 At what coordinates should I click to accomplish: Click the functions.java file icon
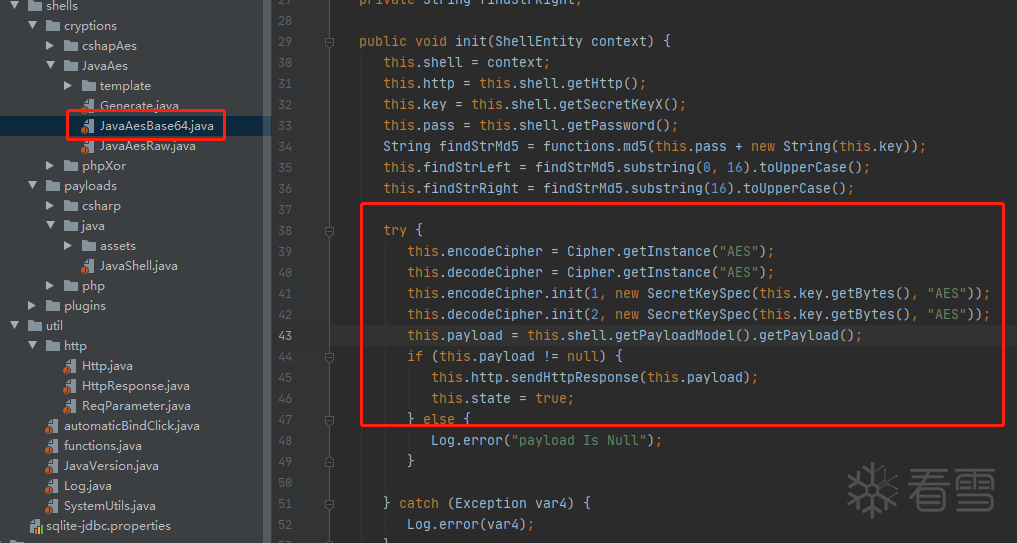pyautogui.click(x=53, y=448)
